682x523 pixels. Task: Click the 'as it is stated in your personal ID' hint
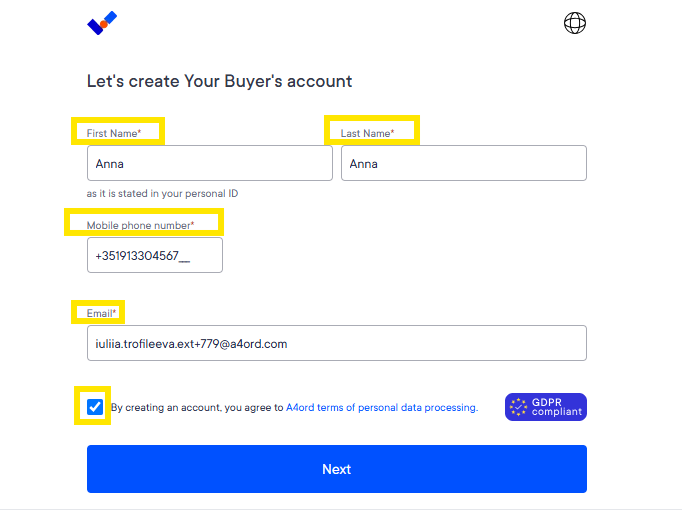tap(162, 194)
